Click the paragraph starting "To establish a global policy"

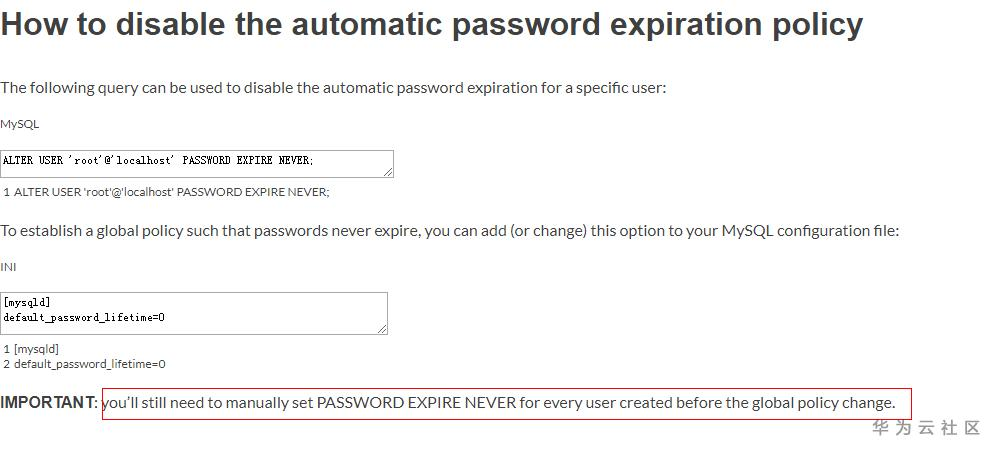tap(449, 231)
